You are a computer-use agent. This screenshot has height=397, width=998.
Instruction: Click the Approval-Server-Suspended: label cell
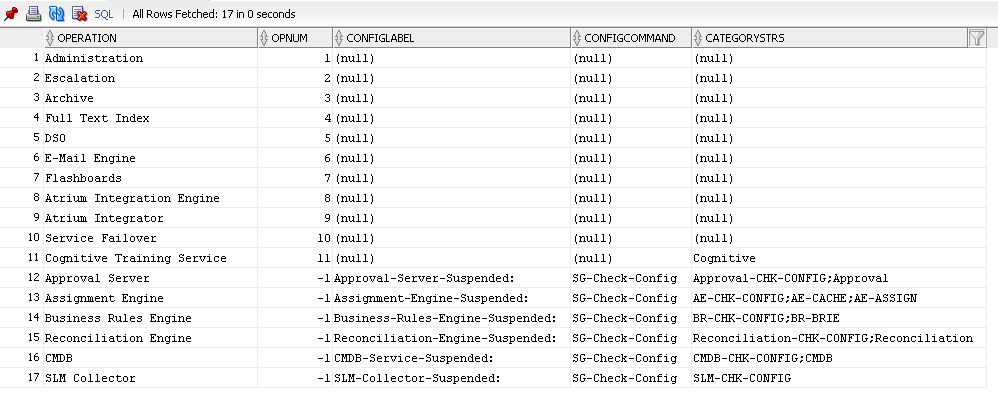[451, 278]
